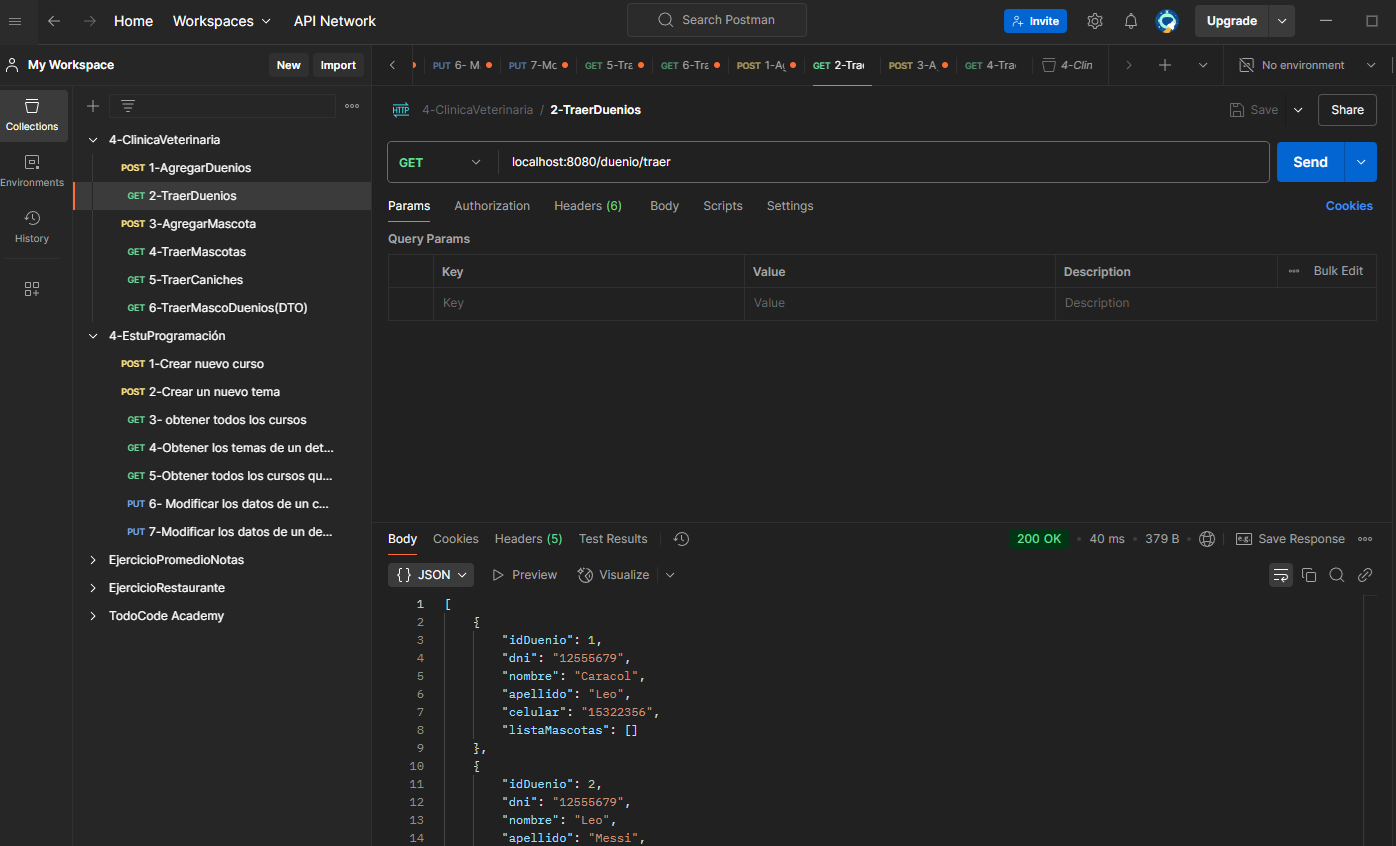The image size is (1396, 846).
Task: Open the notifications bell icon
Action: pos(1131,21)
